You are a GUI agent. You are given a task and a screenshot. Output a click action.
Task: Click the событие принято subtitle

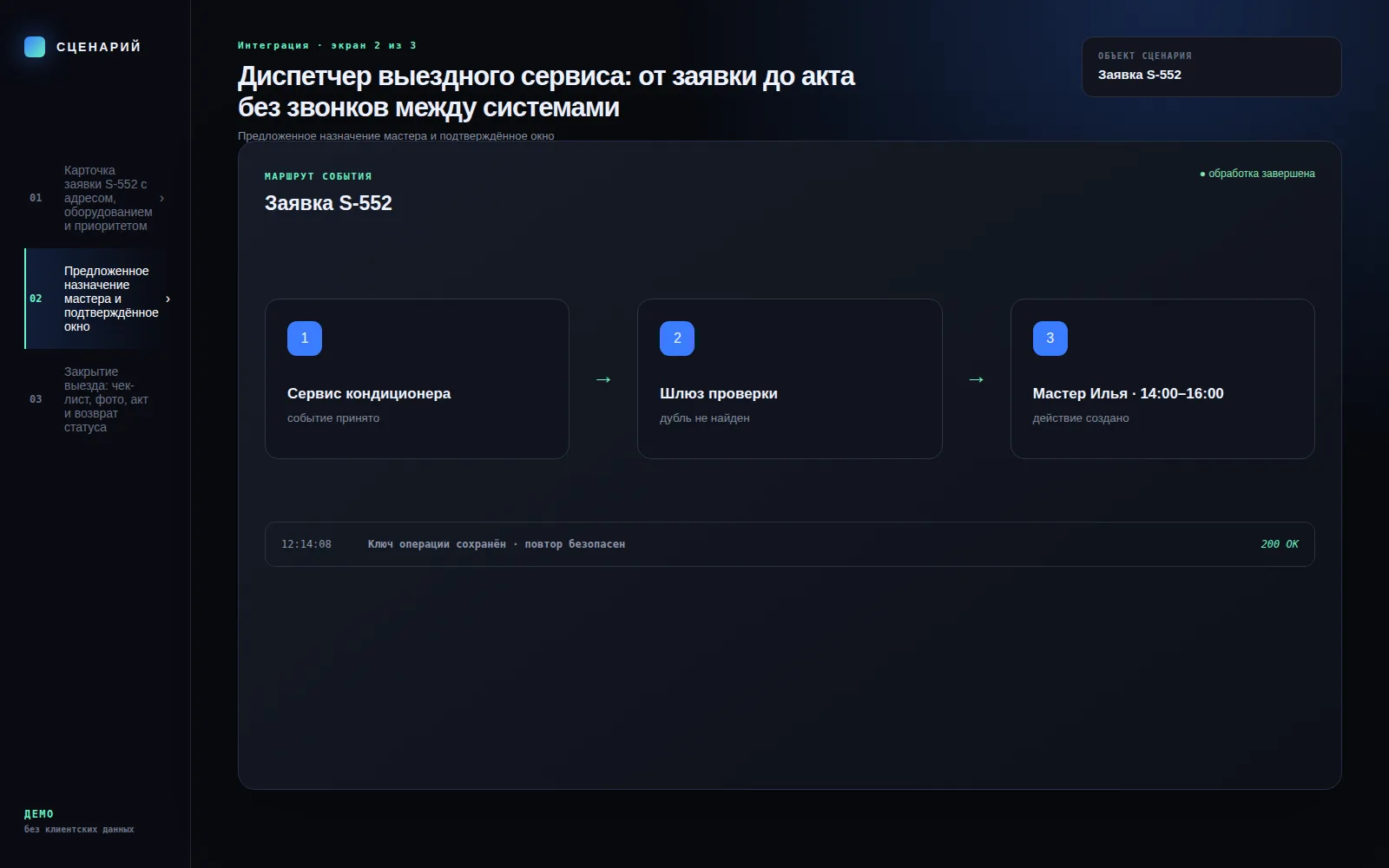coord(333,418)
